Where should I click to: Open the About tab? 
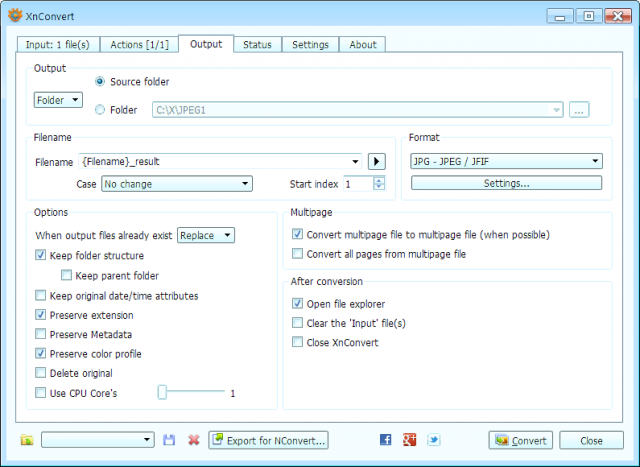point(362,44)
